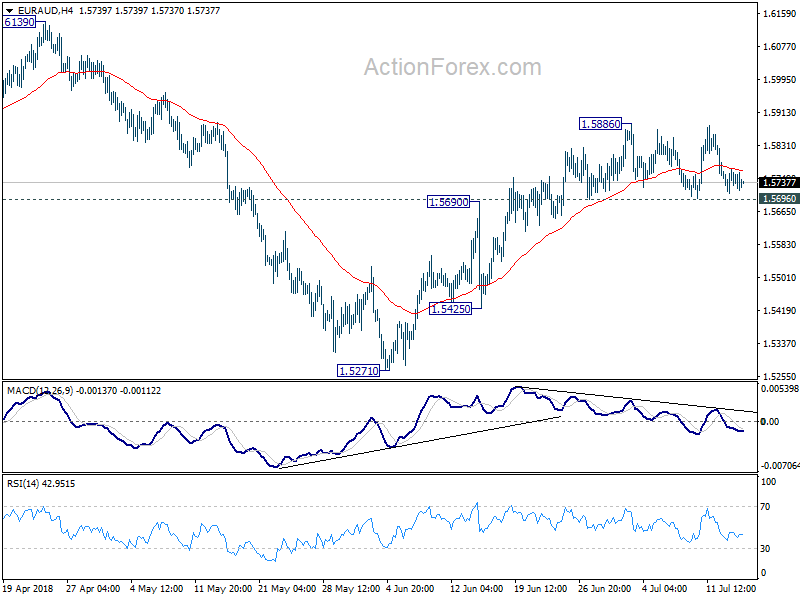This screenshot has width=800, height=600.
Task: Click RSI scale value 70
Action: pos(765,507)
